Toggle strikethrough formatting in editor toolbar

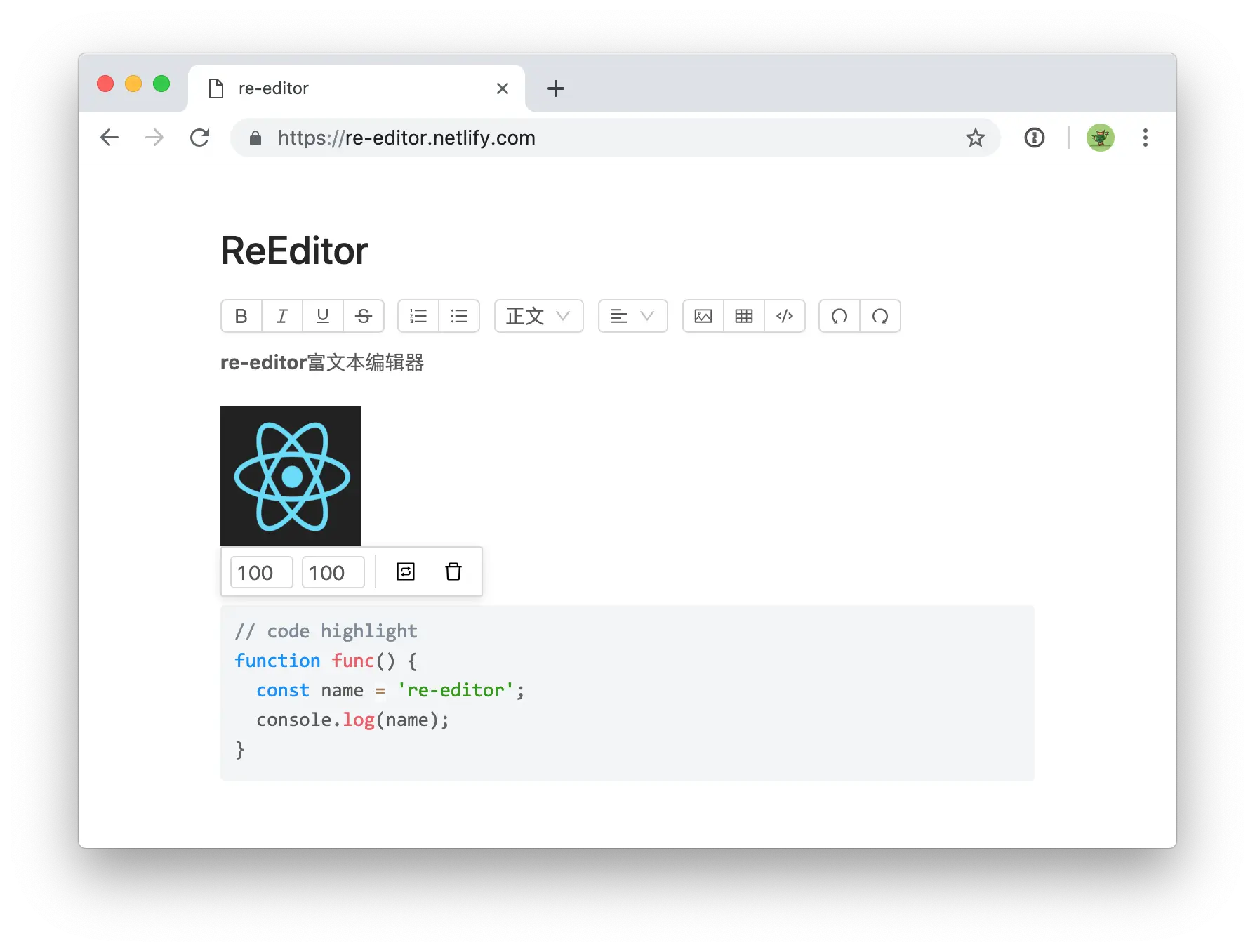point(364,316)
